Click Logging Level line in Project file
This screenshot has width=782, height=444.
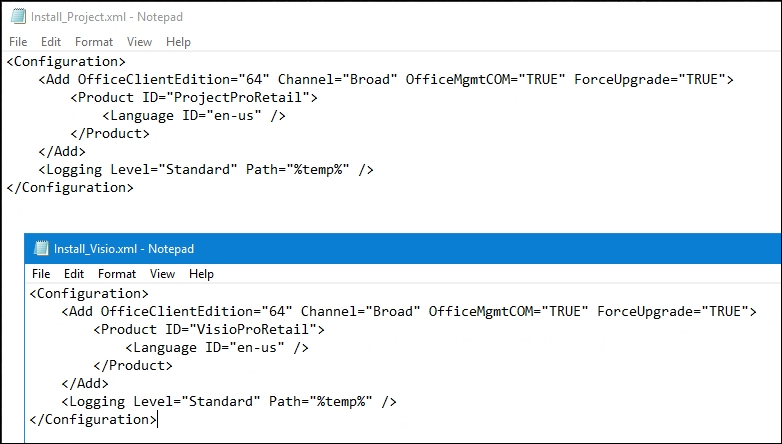coord(206,170)
